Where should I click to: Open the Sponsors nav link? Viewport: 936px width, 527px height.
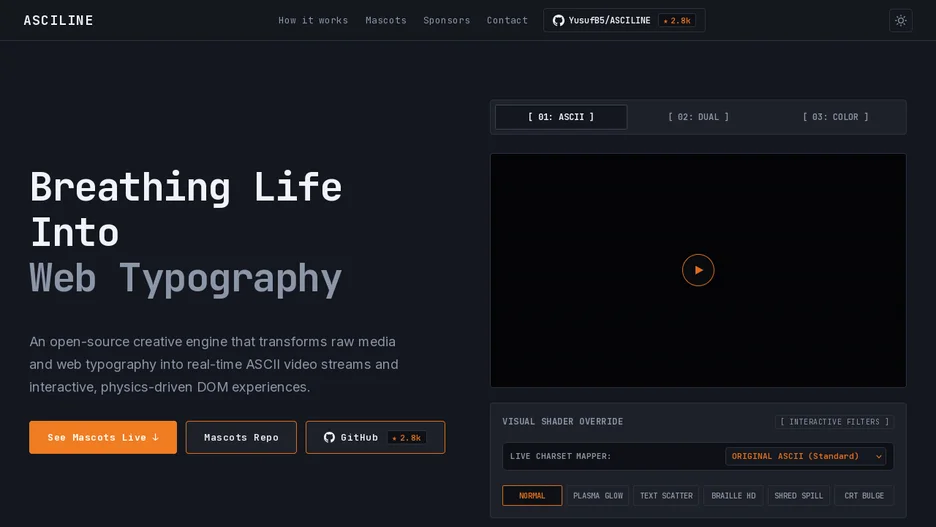click(447, 20)
